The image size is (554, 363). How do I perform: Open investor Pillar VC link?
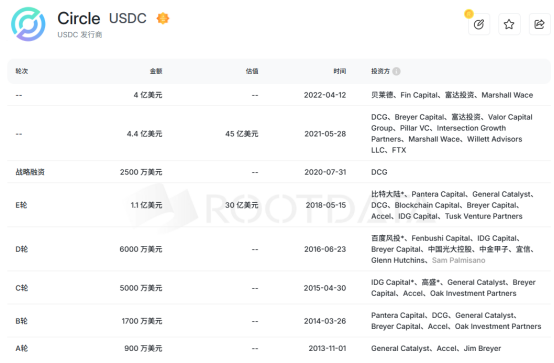414,128
